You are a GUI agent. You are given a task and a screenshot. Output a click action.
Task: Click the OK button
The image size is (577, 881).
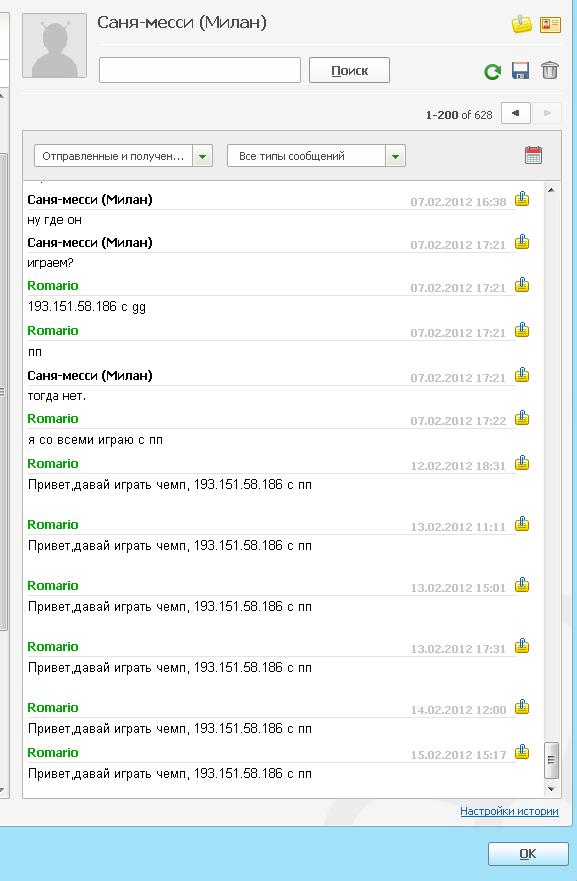click(528, 853)
